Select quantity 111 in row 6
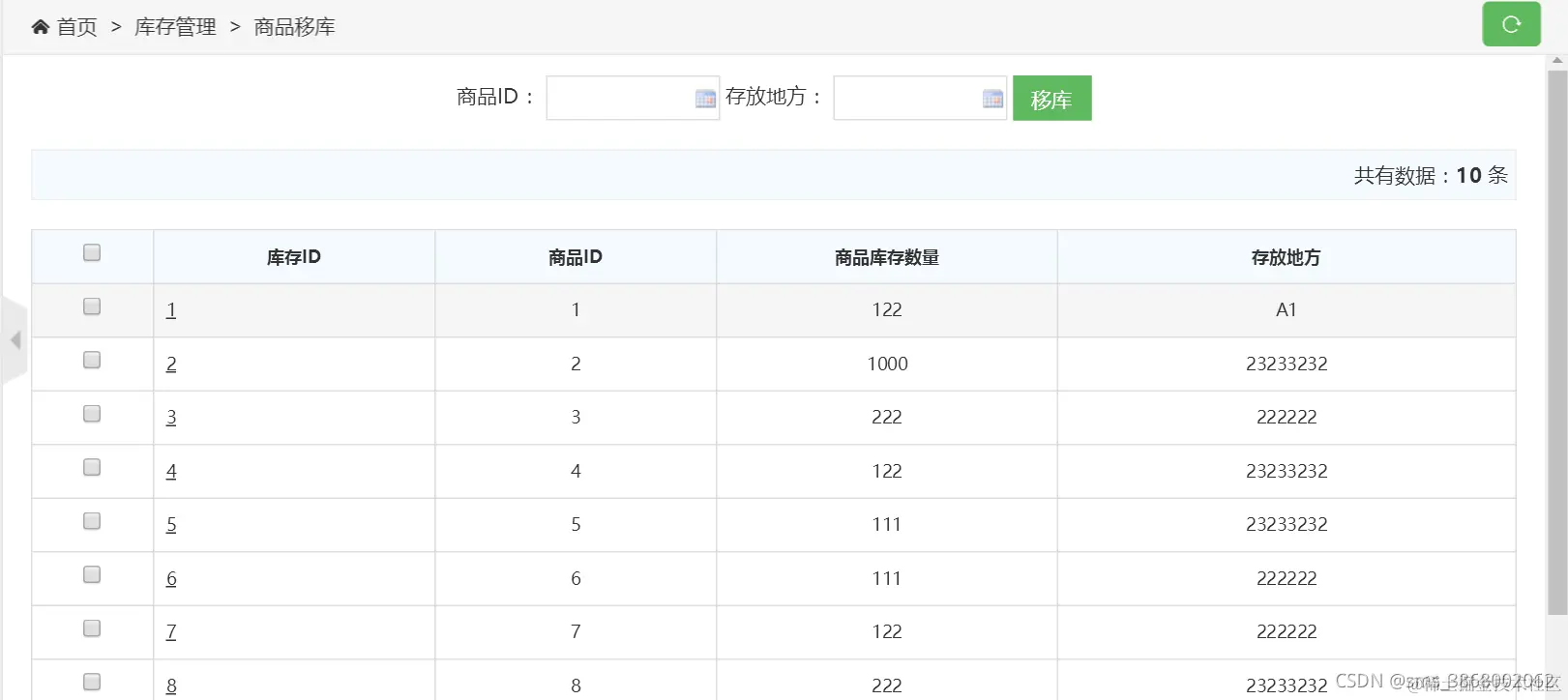 click(x=887, y=579)
